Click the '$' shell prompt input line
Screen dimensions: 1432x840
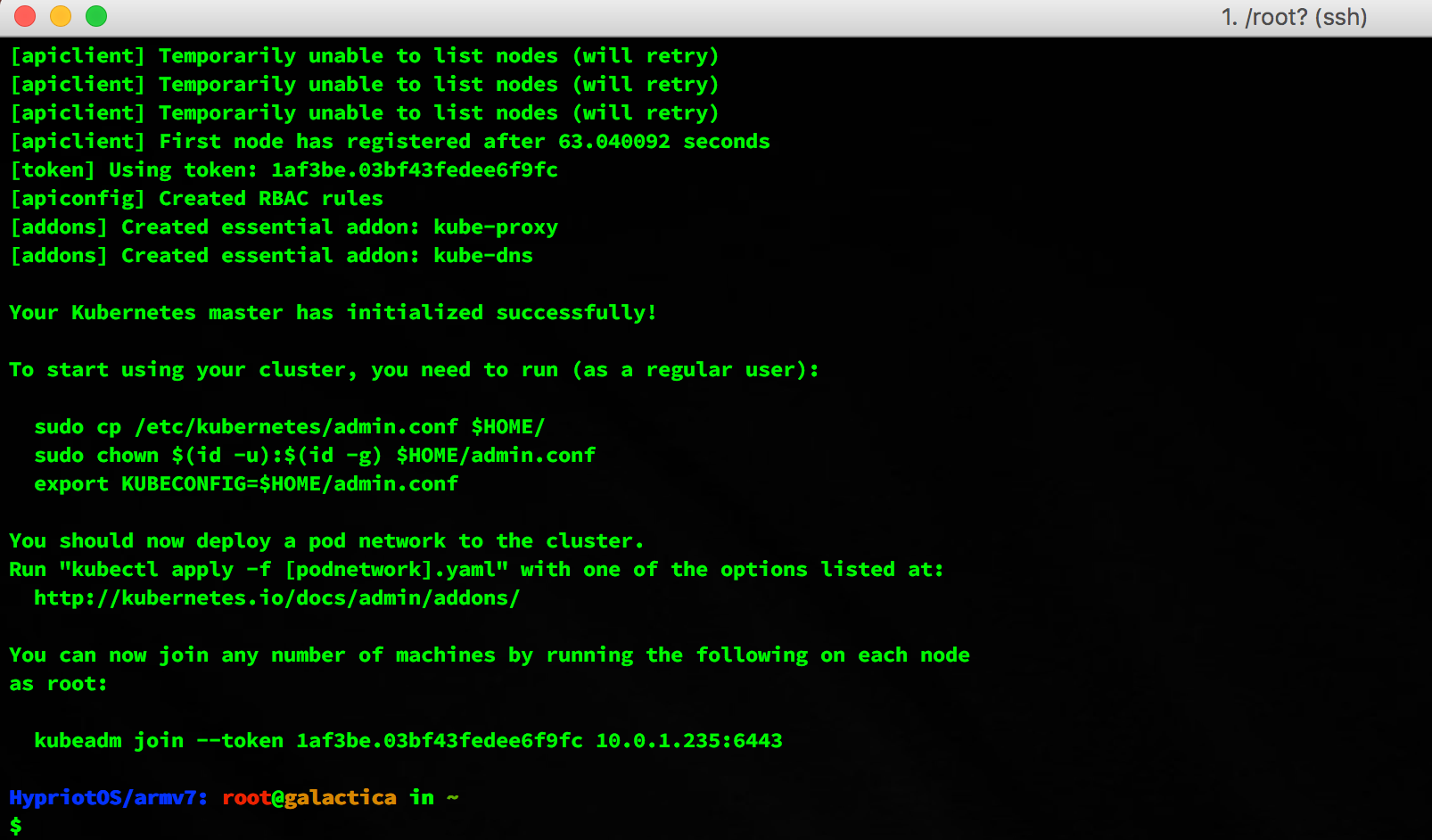pos(16,827)
